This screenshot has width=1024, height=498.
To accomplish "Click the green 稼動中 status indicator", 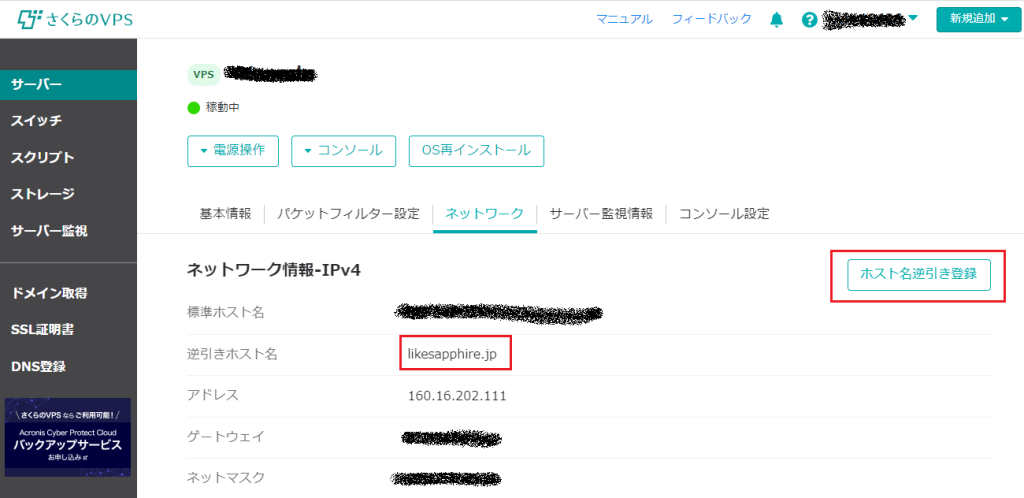I will 194,107.
